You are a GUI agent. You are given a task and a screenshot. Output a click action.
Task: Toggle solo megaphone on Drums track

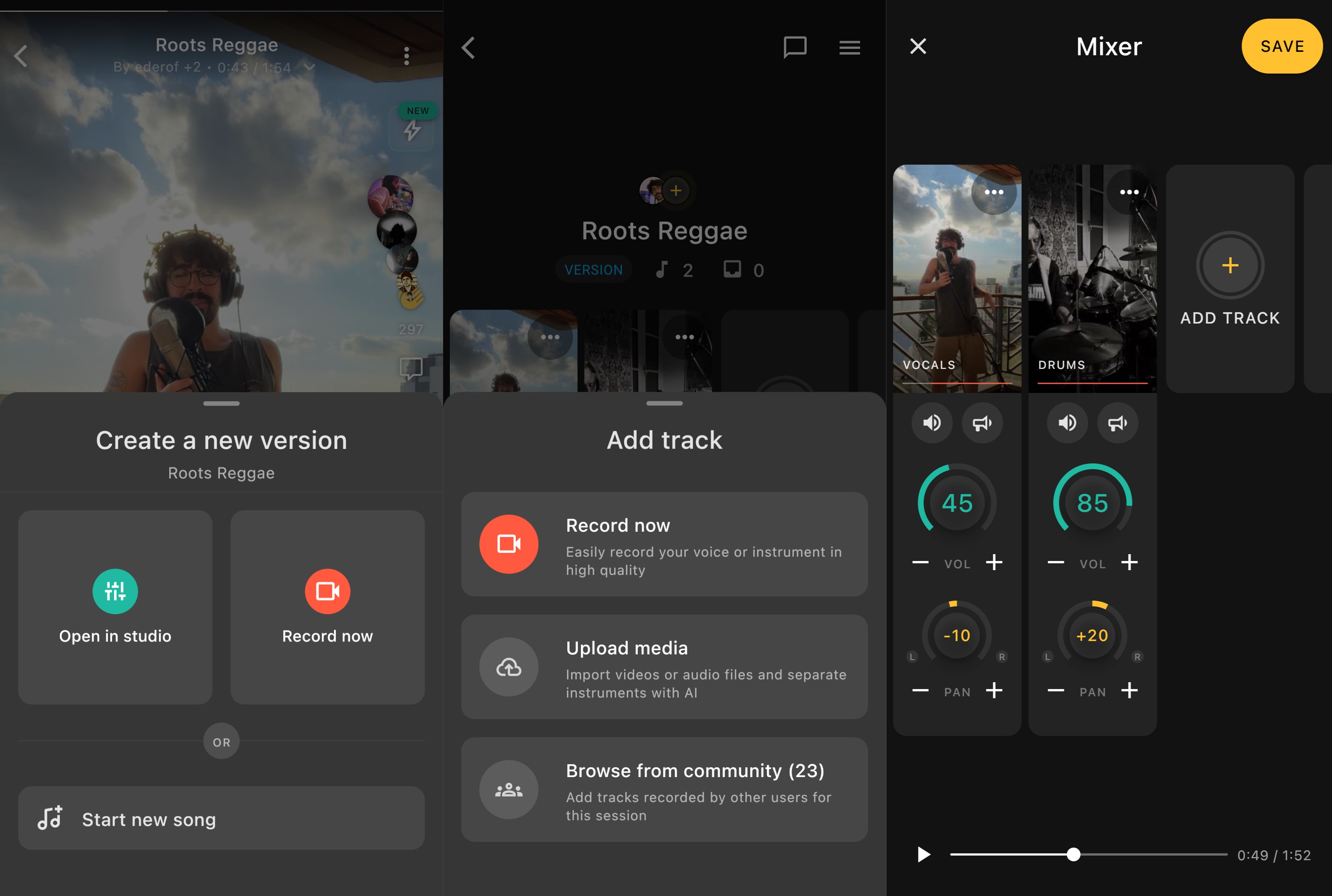(1117, 423)
